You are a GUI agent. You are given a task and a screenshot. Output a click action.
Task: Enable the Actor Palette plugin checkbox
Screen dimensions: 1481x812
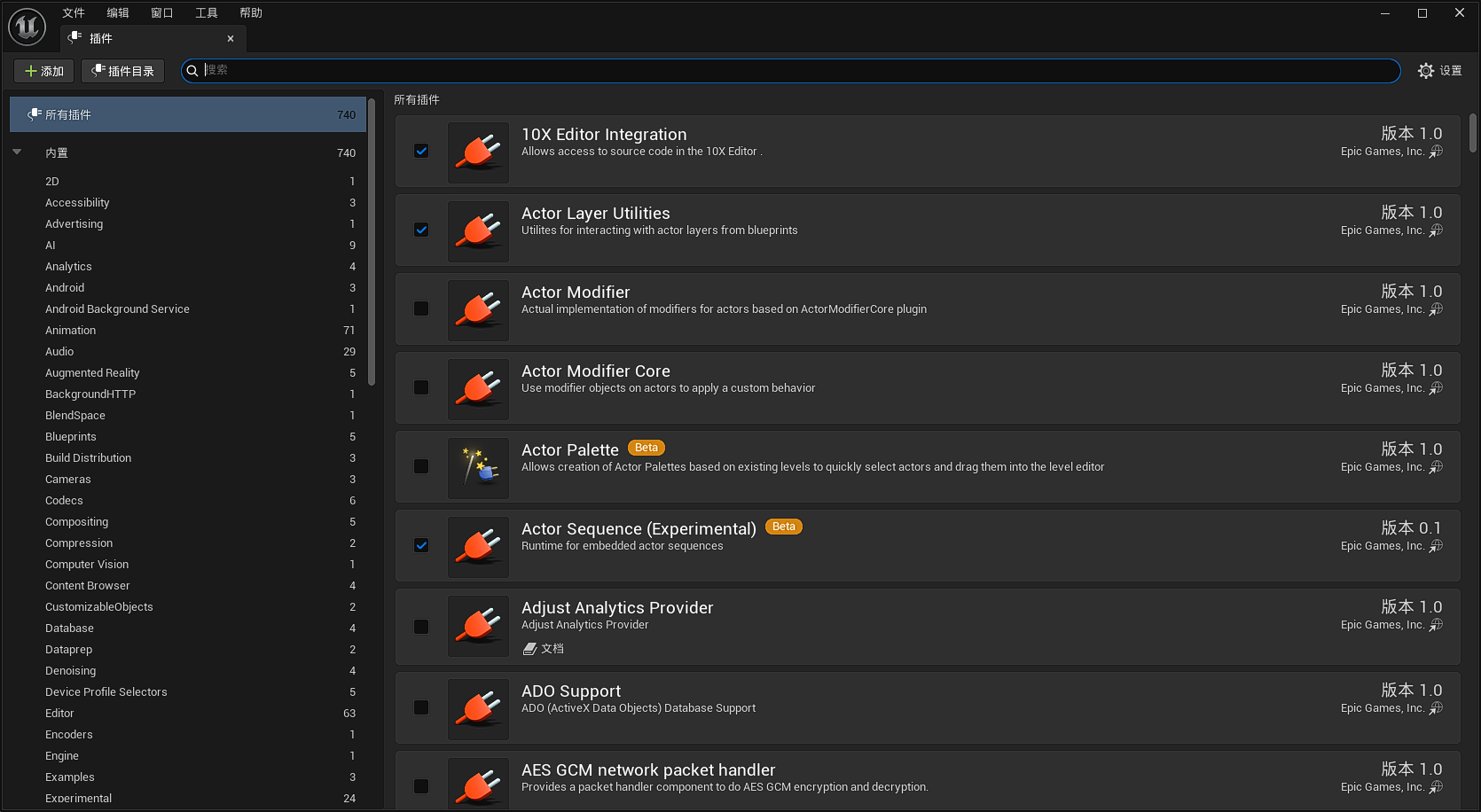pos(421,466)
